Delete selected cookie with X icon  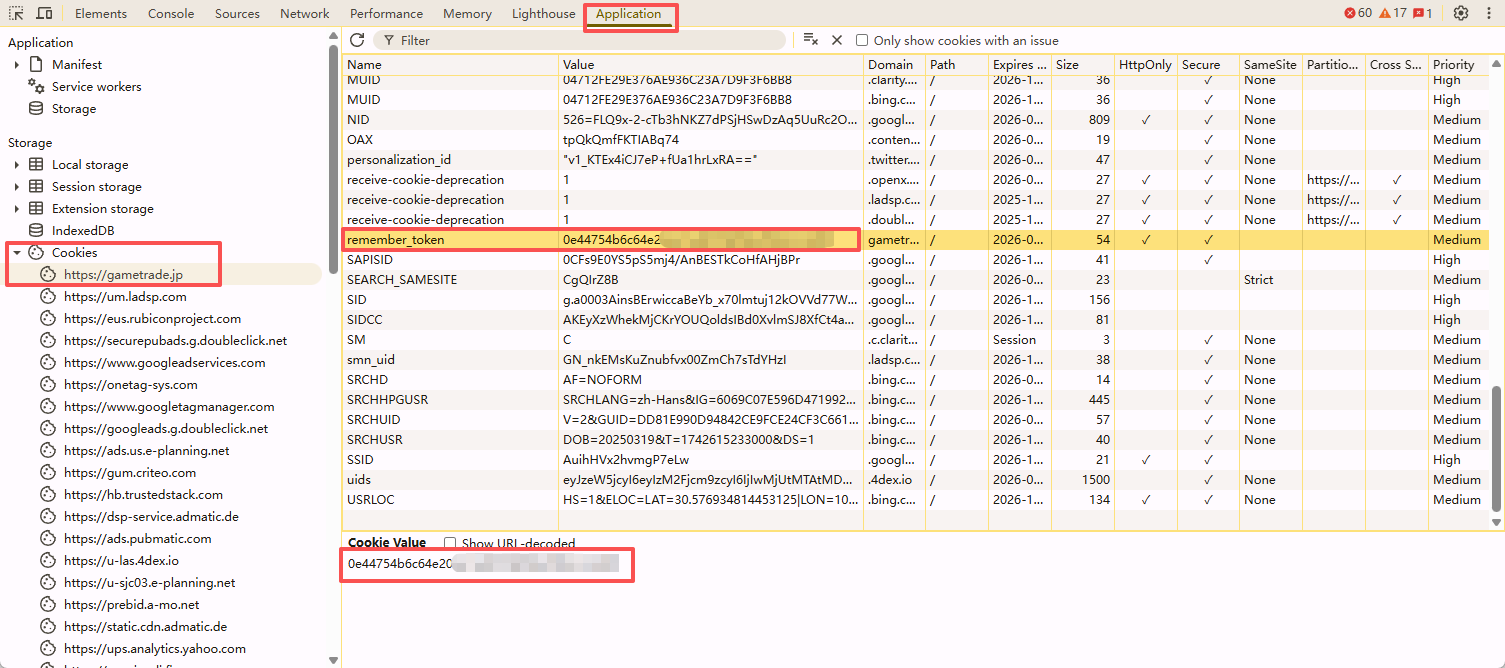point(837,40)
